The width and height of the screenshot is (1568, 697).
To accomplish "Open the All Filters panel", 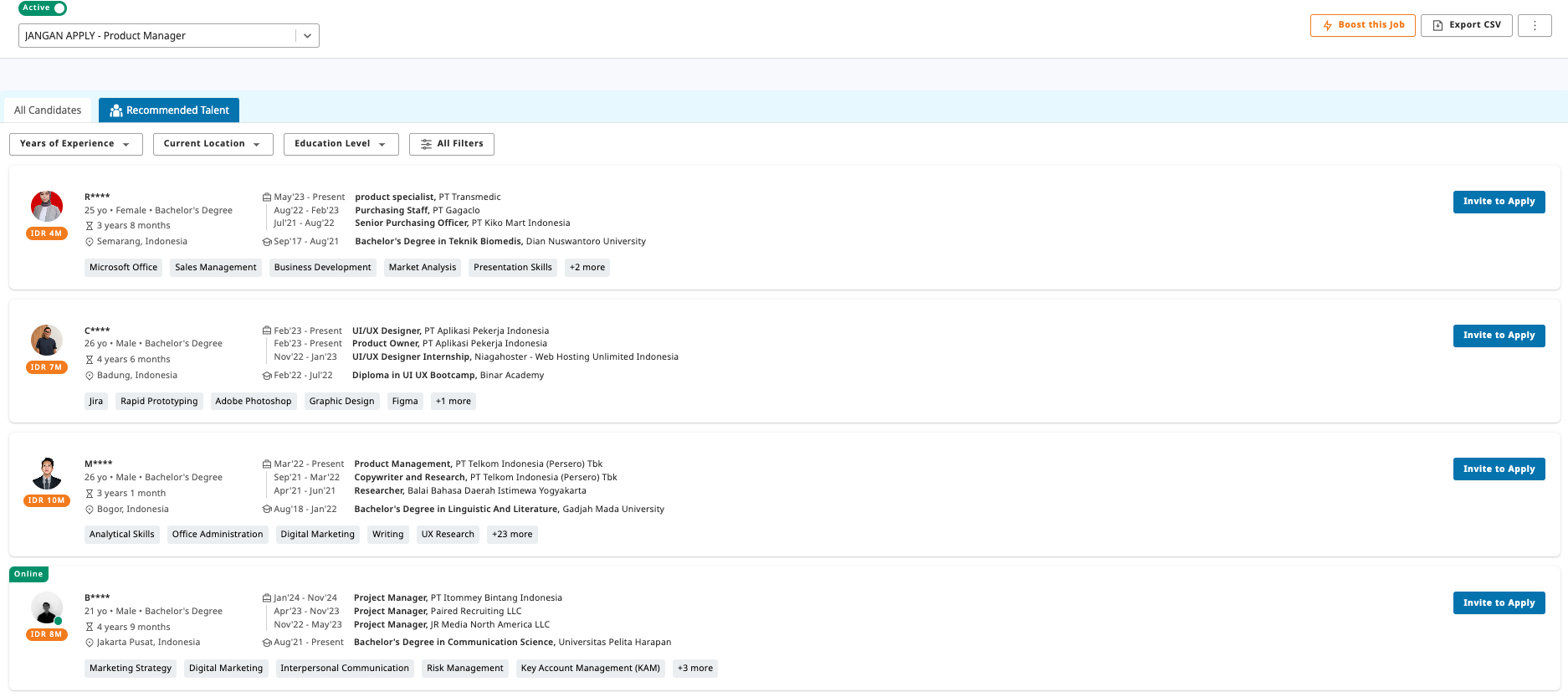I will pyautogui.click(x=452, y=144).
